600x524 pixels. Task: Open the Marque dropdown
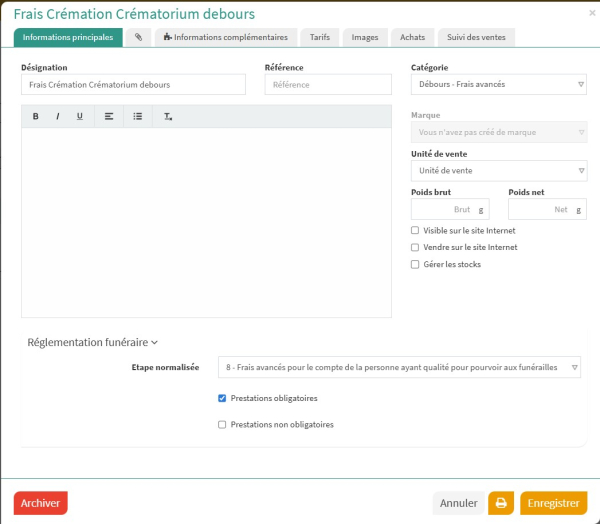point(499,132)
